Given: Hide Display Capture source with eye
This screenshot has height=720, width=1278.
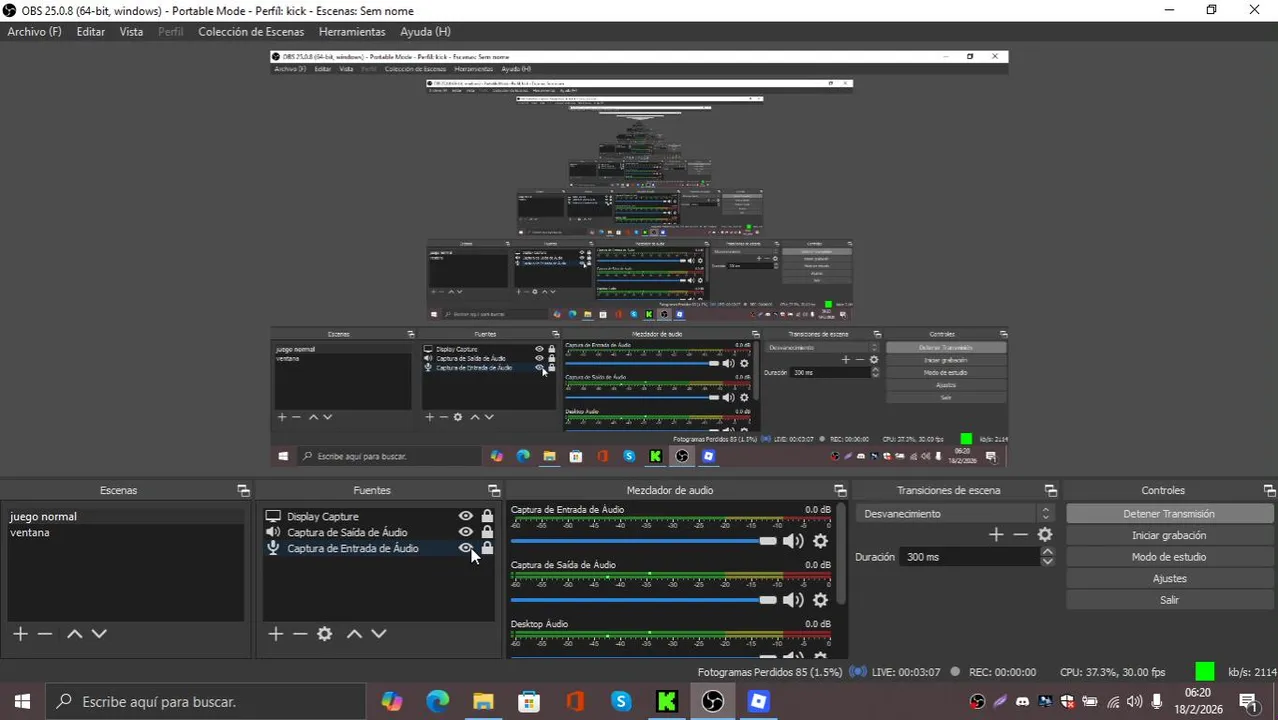Looking at the screenshot, I should point(466,517).
